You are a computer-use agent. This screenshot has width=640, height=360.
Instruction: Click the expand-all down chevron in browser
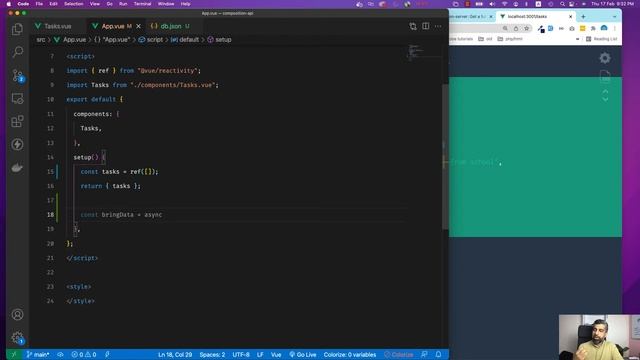pyautogui.click(x=605, y=99)
